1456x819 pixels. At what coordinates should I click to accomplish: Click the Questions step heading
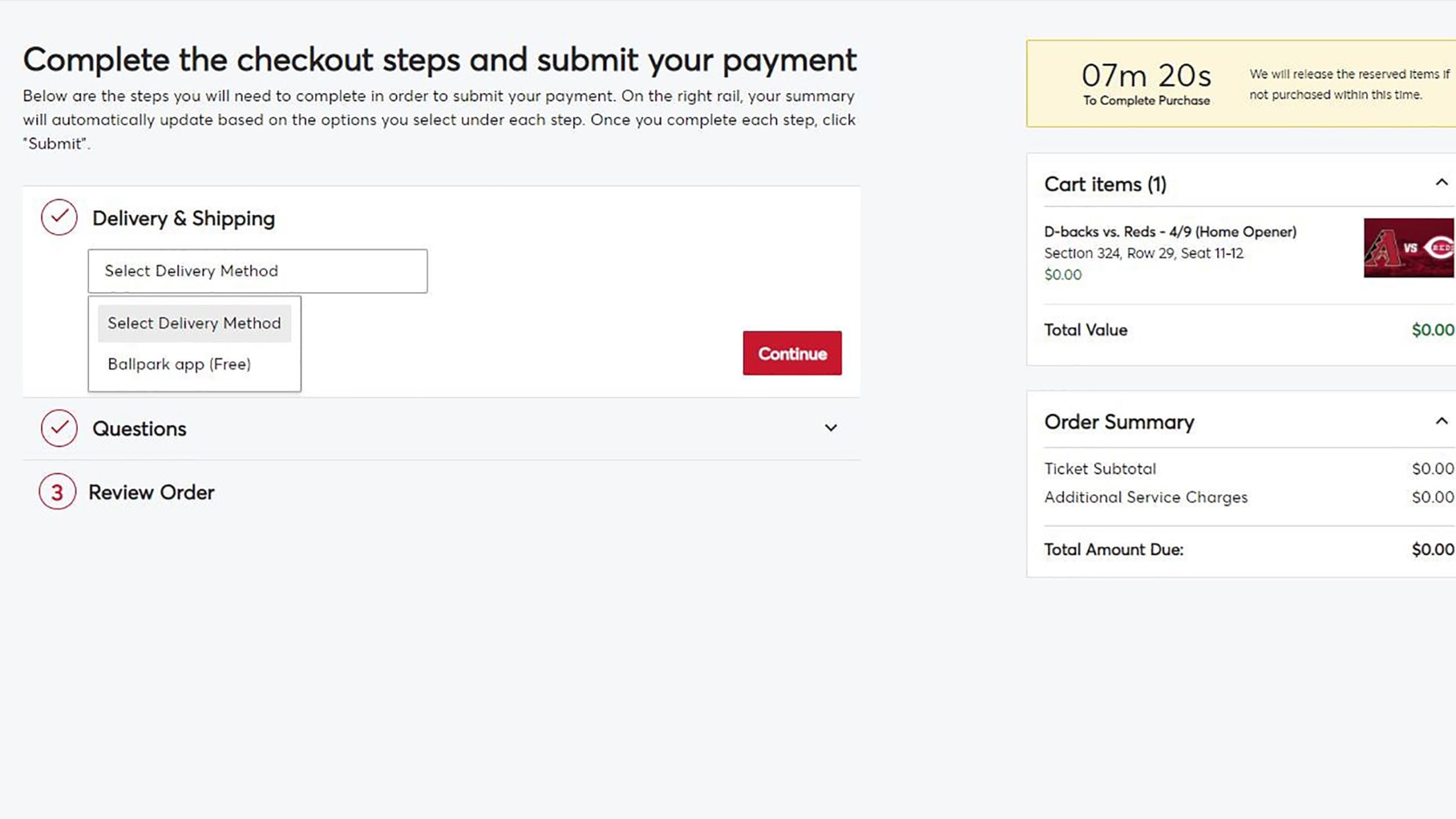(139, 429)
